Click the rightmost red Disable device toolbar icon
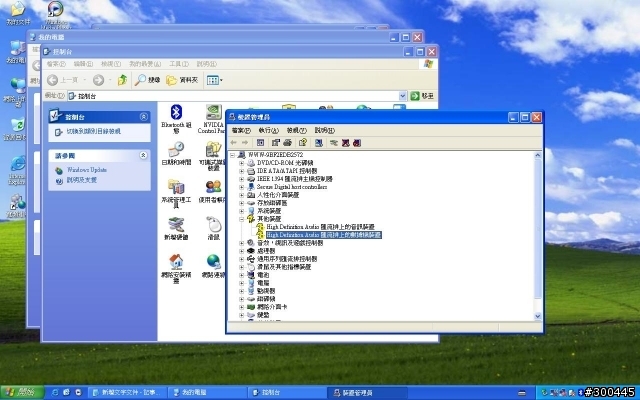Image resolution: width=640 pixels, height=400 pixels. click(357, 143)
